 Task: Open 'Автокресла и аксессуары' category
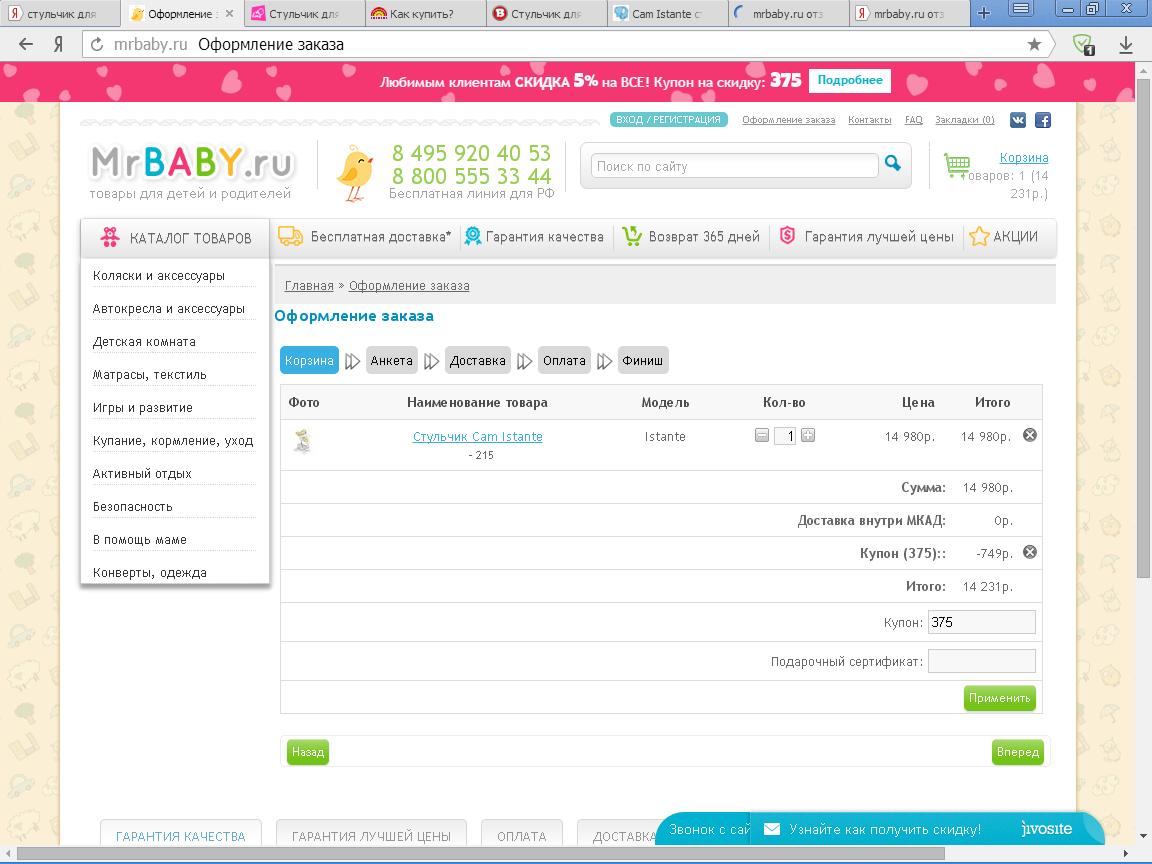(x=168, y=309)
